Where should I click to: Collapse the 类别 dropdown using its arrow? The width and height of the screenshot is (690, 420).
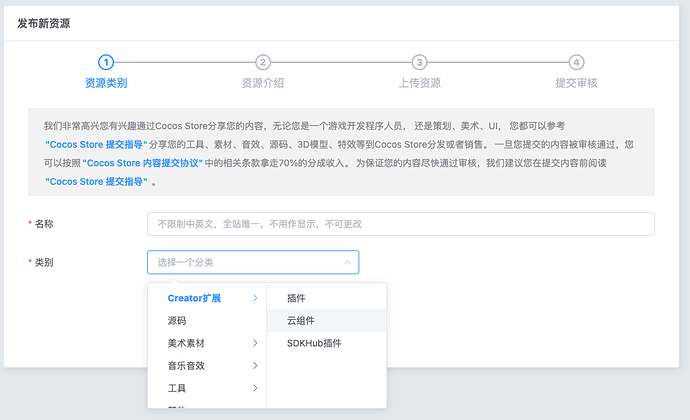[x=347, y=262]
